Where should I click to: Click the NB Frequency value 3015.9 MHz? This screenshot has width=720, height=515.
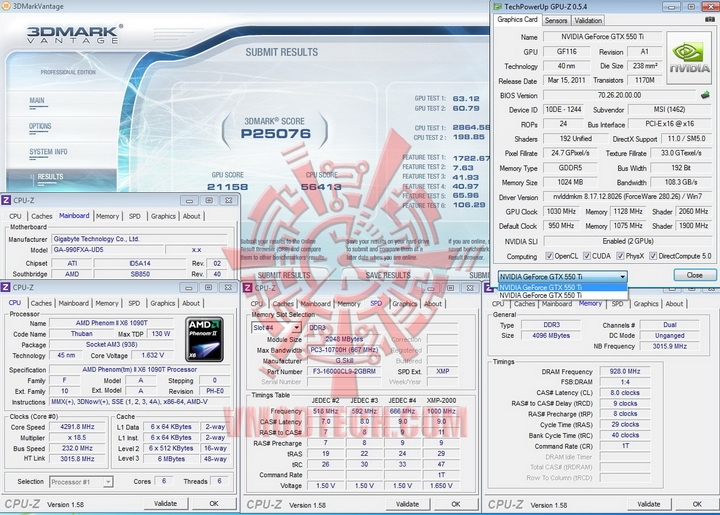[x=669, y=346]
